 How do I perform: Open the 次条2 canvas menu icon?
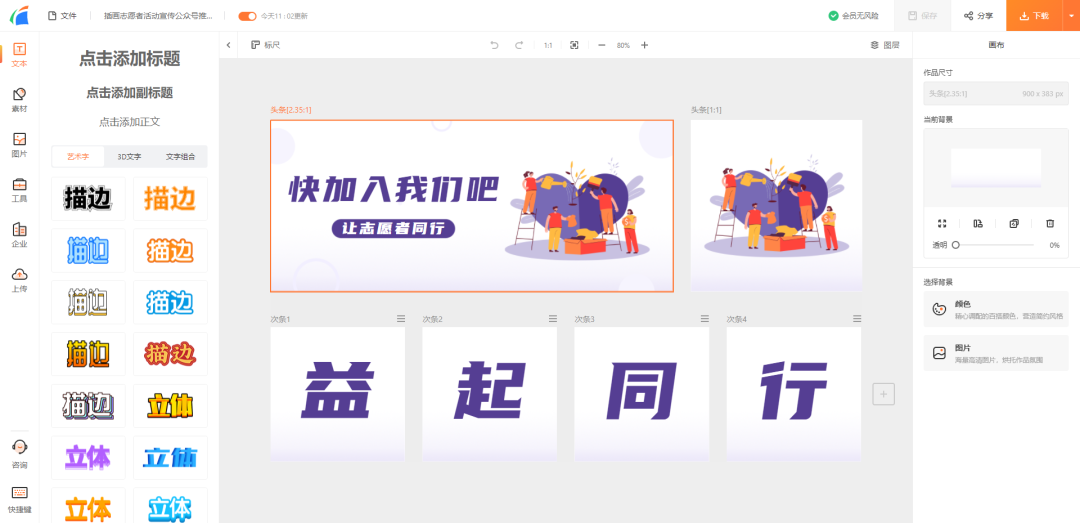552,318
